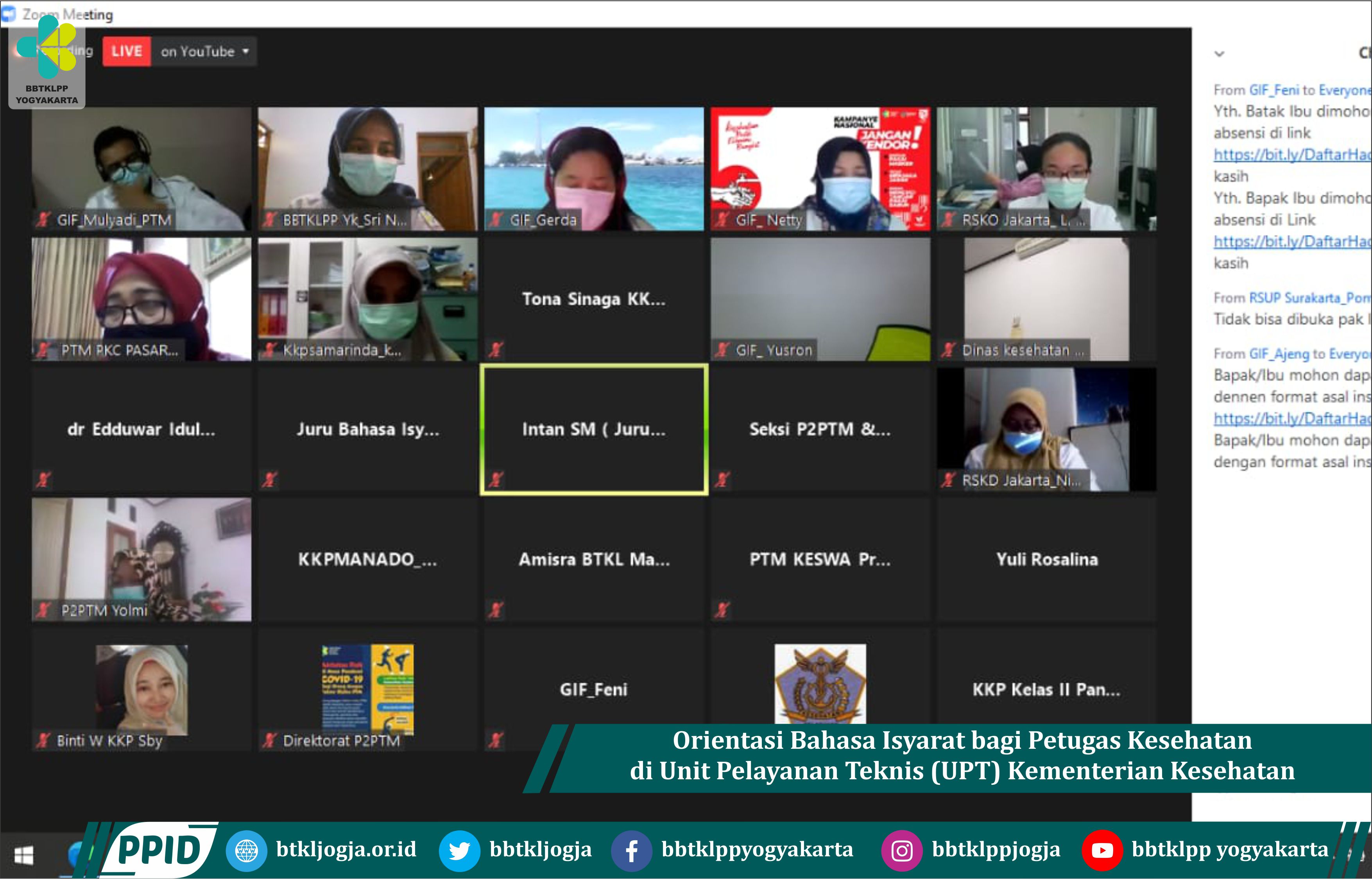The height and width of the screenshot is (879, 1372).
Task: Open second bit.ly/DaftarHad link under 'absensi di Link'
Action: 1292,241
